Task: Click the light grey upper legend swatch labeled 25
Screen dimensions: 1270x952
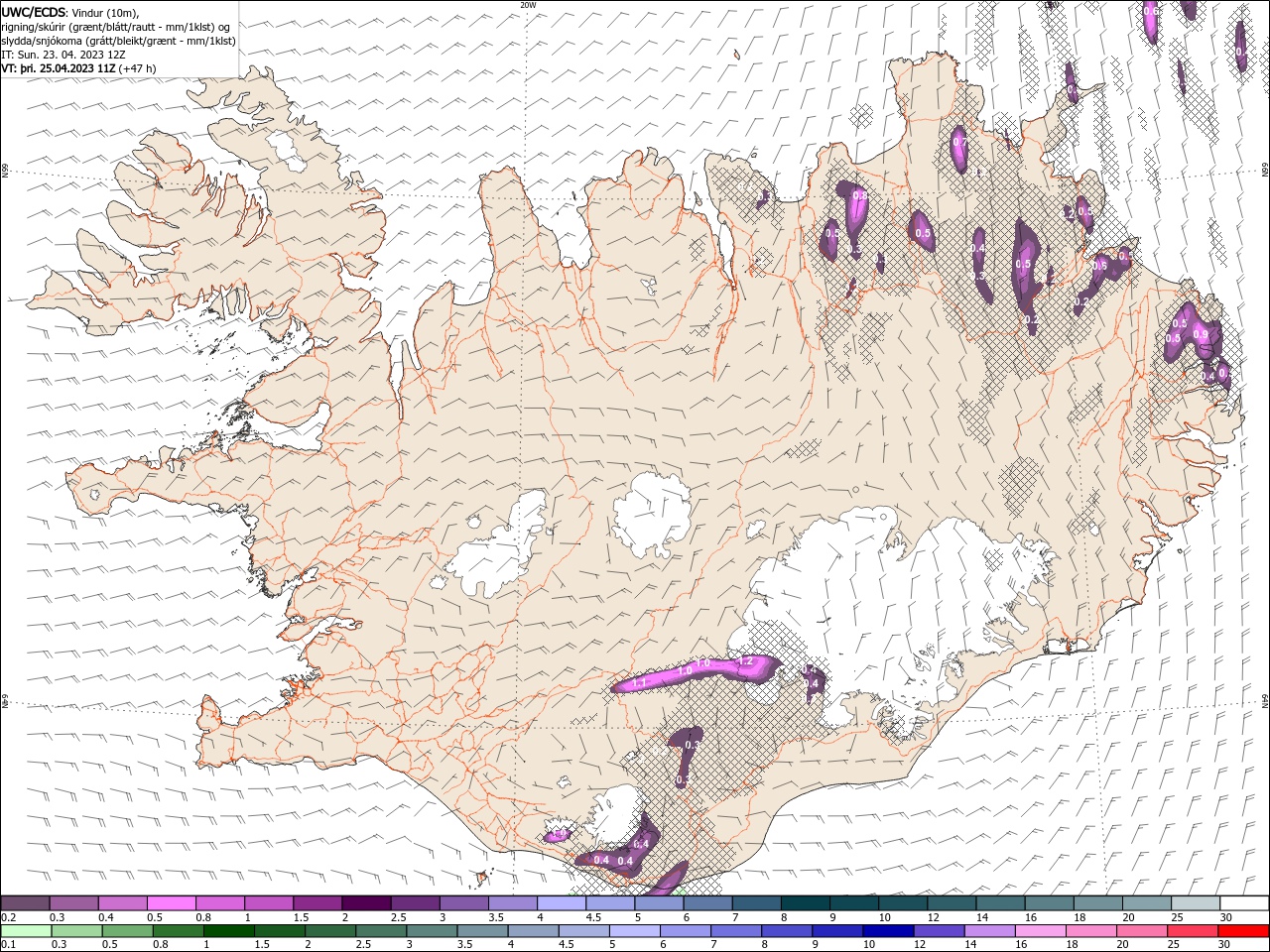Action: click(1196, 903)
